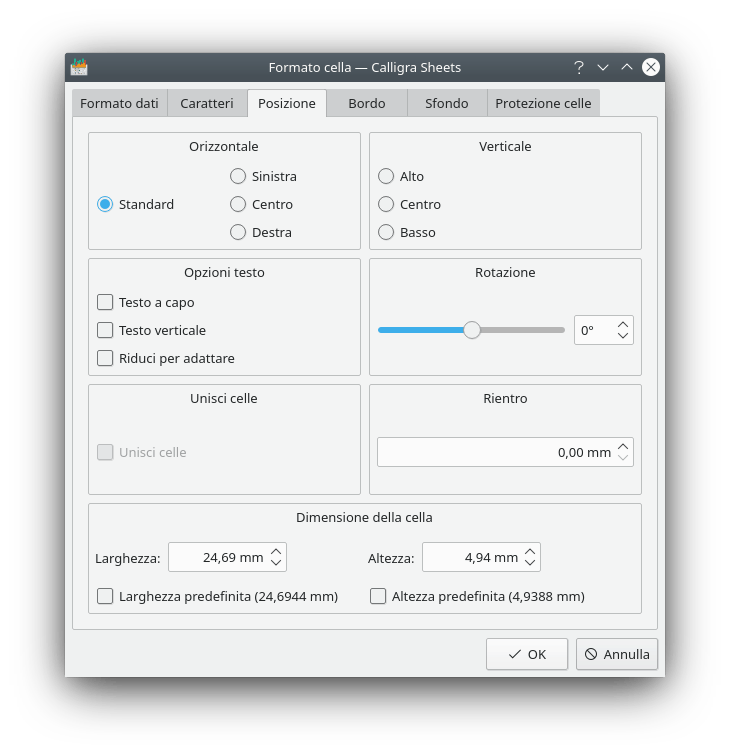This screenshot has height=754, width=730.
Task: Select Basso vertical alignment
Action: tap(386, 232)
